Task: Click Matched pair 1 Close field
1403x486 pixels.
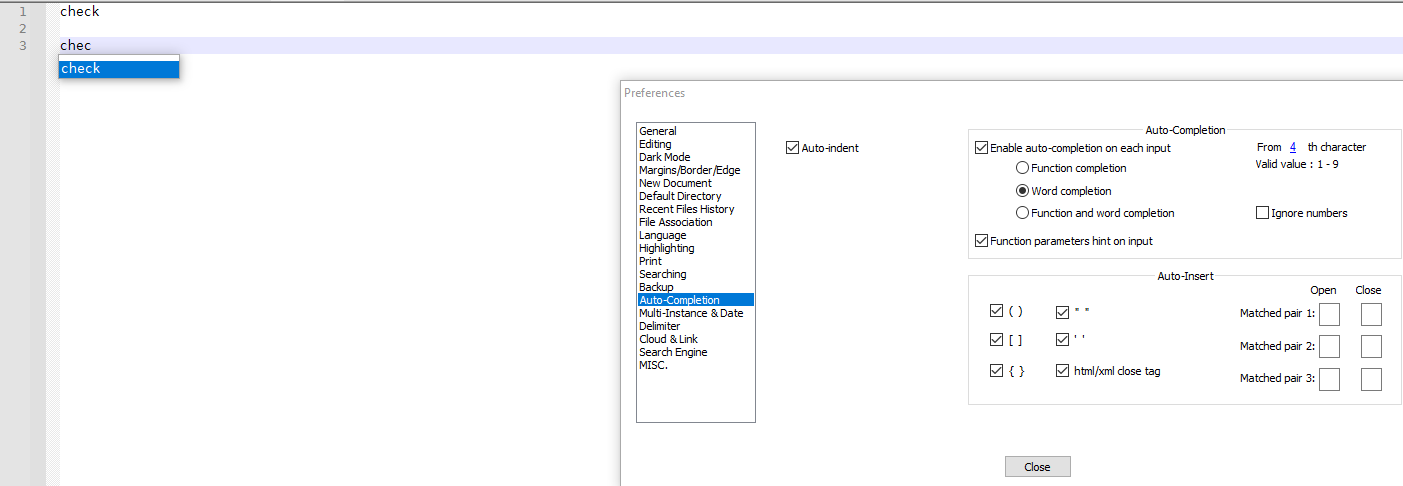Action: point(1371,315)
